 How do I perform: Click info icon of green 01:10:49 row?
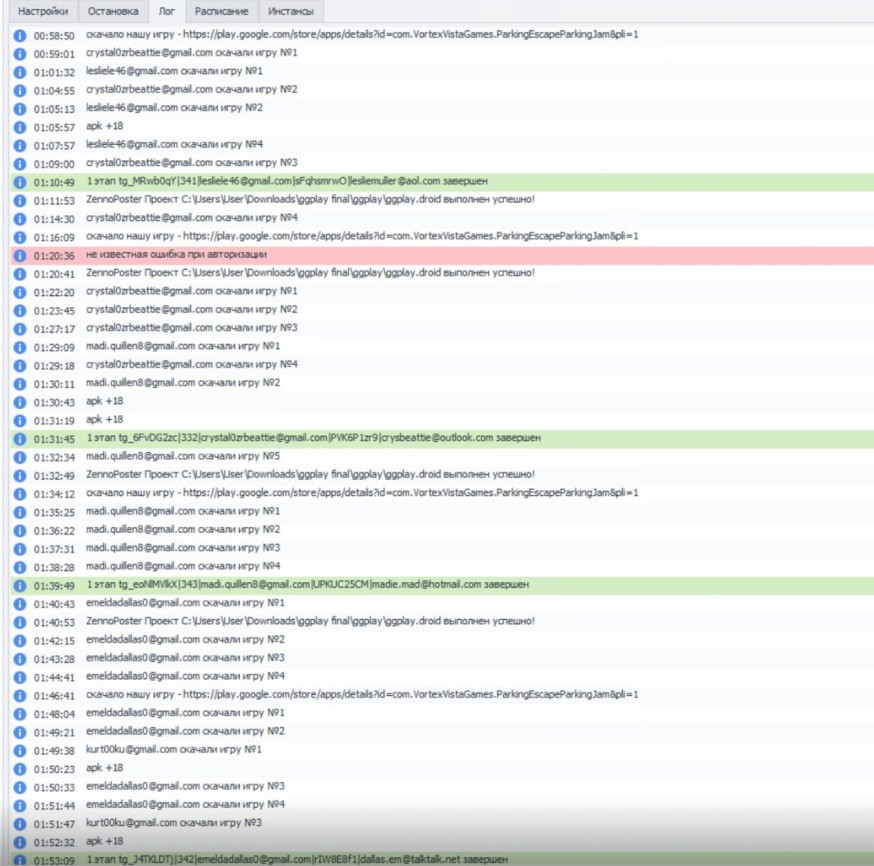click(x=20, y=182)
